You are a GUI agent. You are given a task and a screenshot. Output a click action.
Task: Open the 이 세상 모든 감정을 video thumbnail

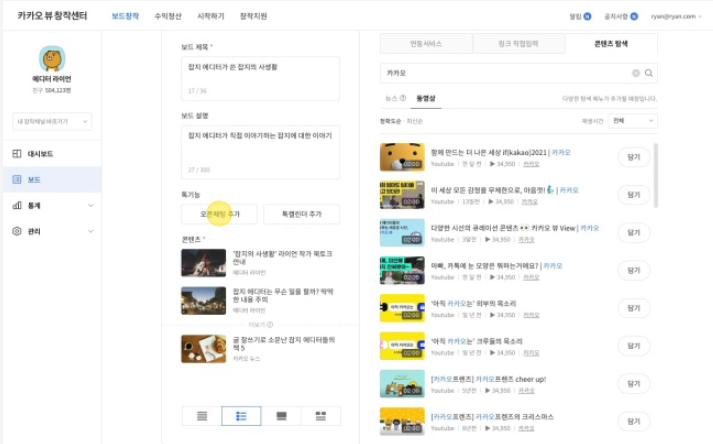pos(402,195)
